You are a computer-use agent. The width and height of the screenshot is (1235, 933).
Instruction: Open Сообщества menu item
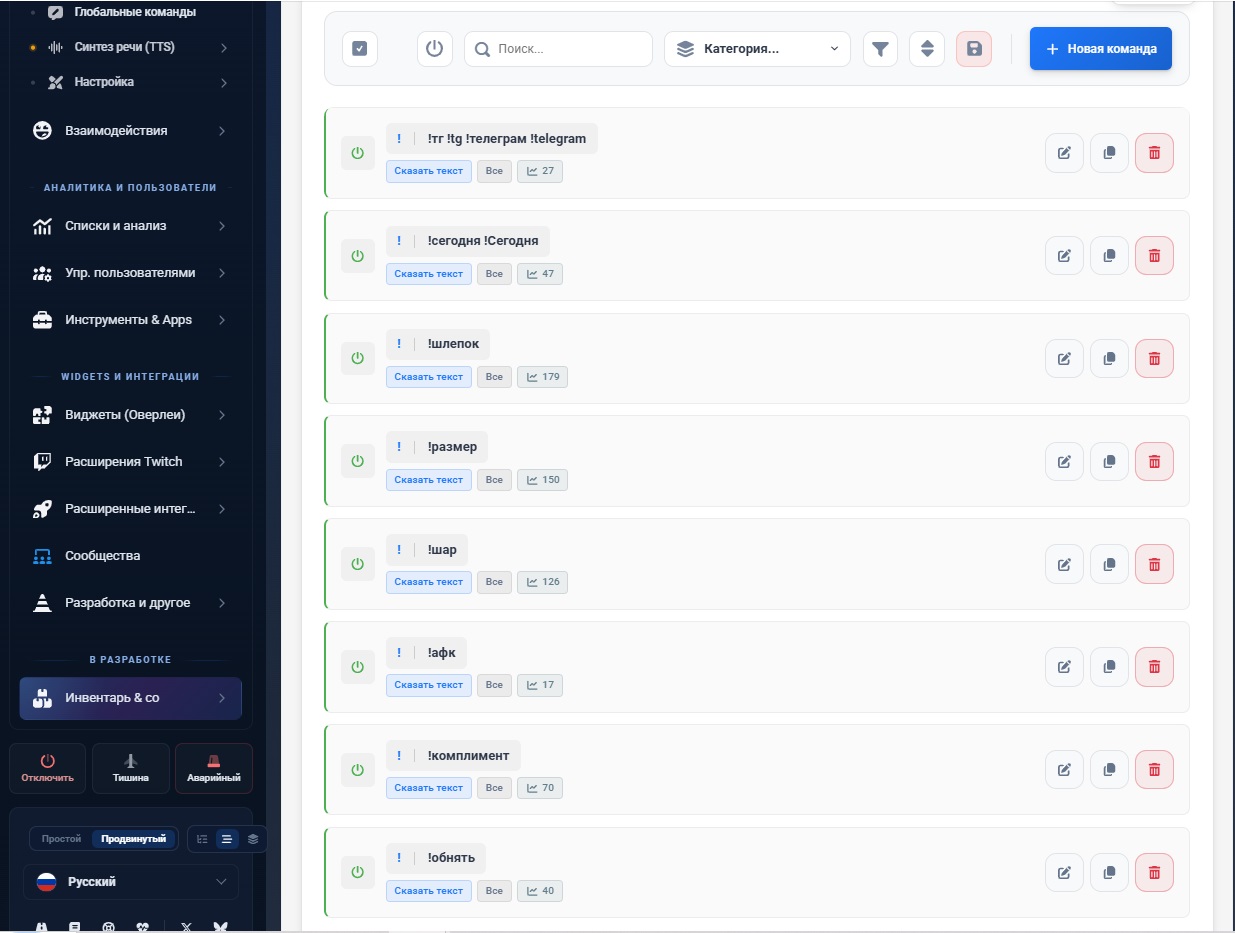coord(131,556)
